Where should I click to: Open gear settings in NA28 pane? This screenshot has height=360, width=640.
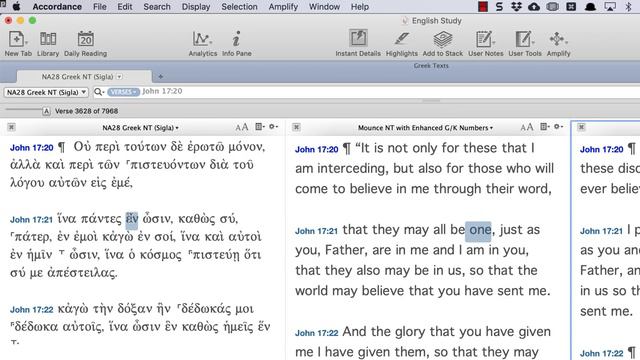tap(273, 127)
